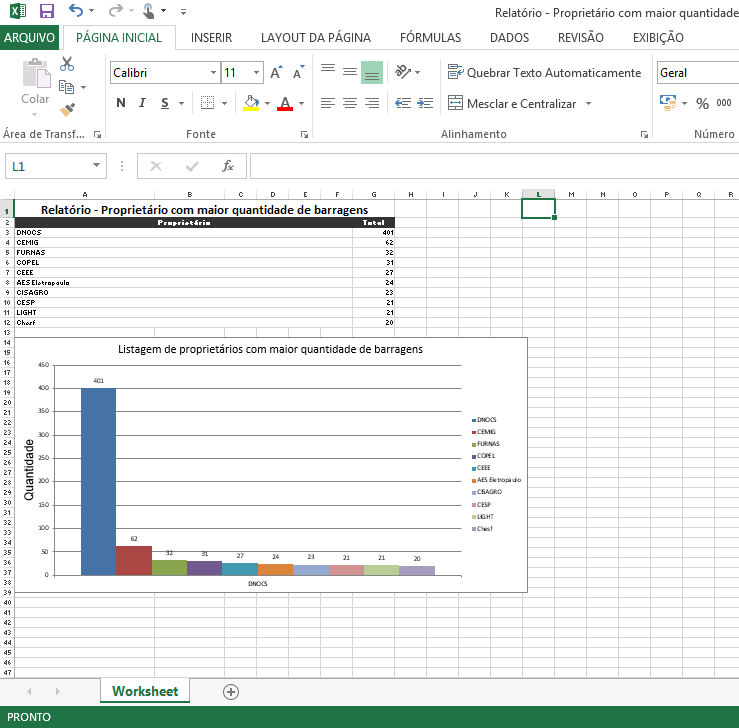Open the Geral number format combo box
739x728 pixels.
[x=698, y=73]
